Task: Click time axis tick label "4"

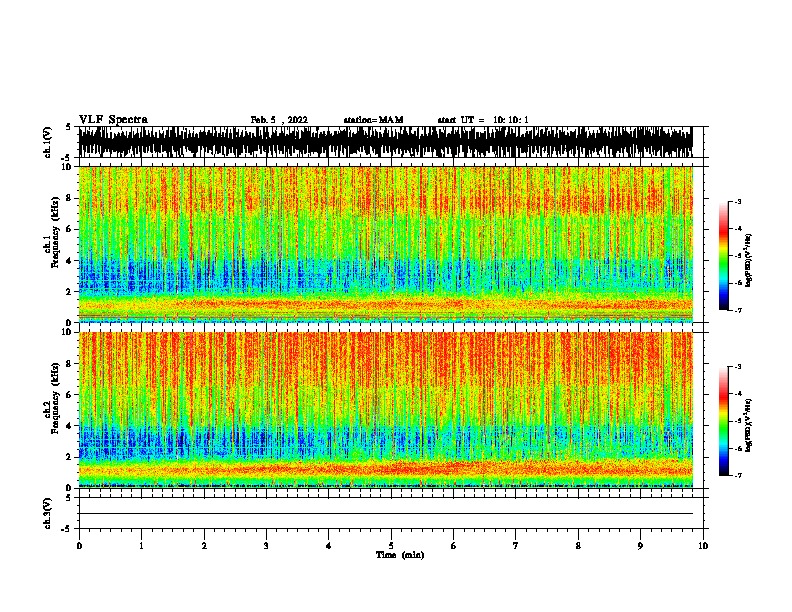Action: (x=329, y=546)
